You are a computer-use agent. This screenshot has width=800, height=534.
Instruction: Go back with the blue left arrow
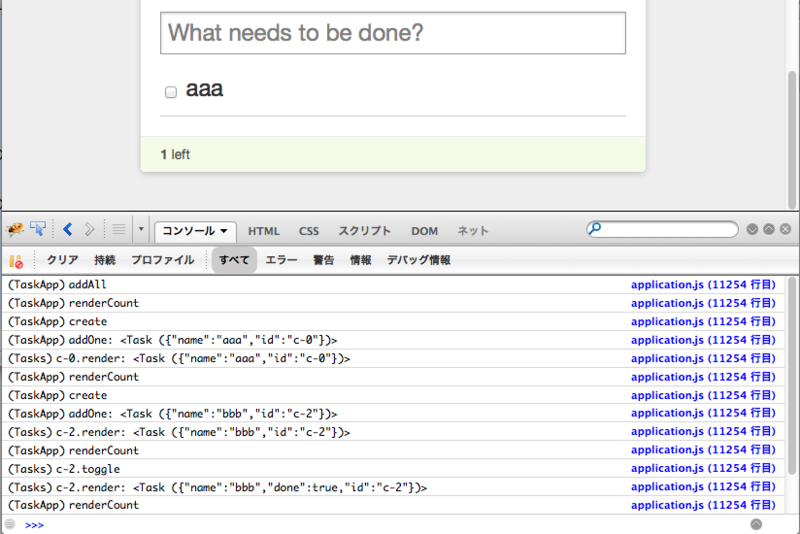(67, 230)
